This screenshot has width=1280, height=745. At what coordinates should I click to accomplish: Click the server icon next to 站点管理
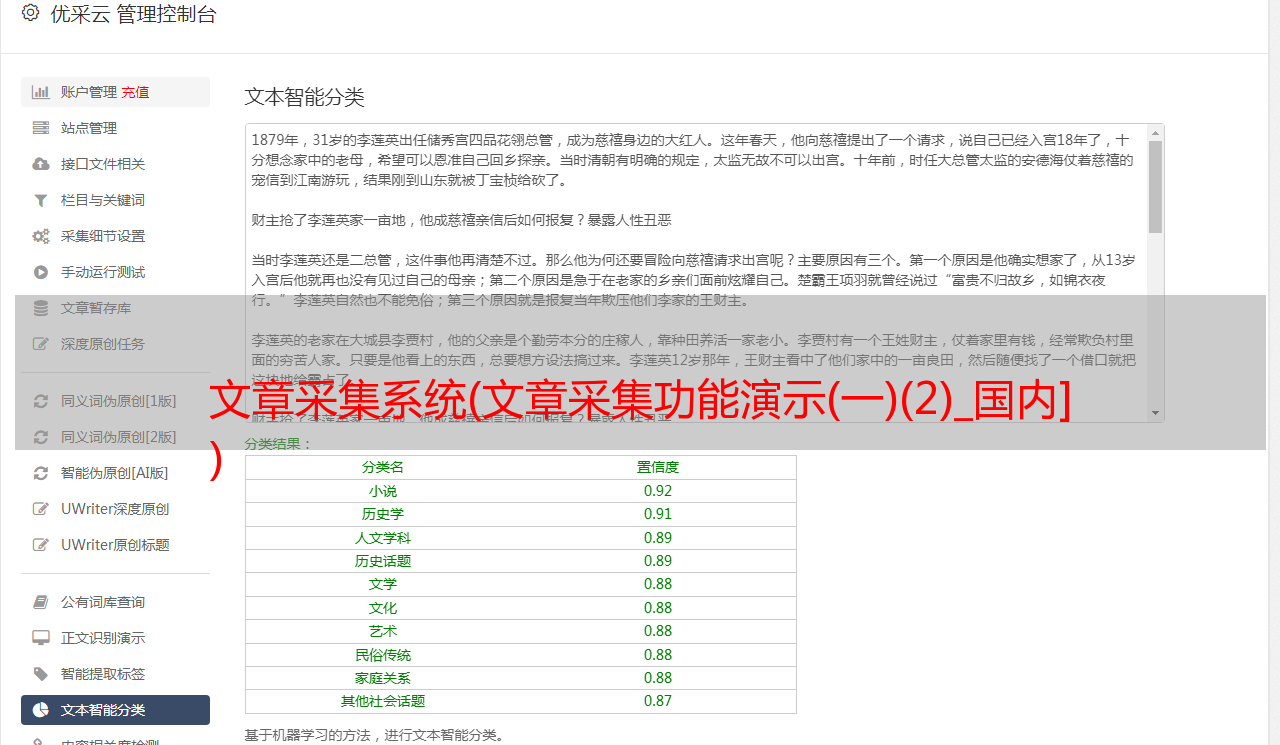41,128
